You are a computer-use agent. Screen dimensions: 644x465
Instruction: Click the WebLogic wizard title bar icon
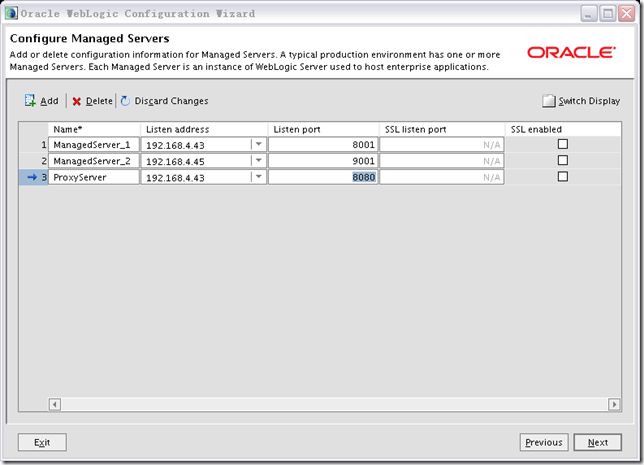tap(11, 13)
